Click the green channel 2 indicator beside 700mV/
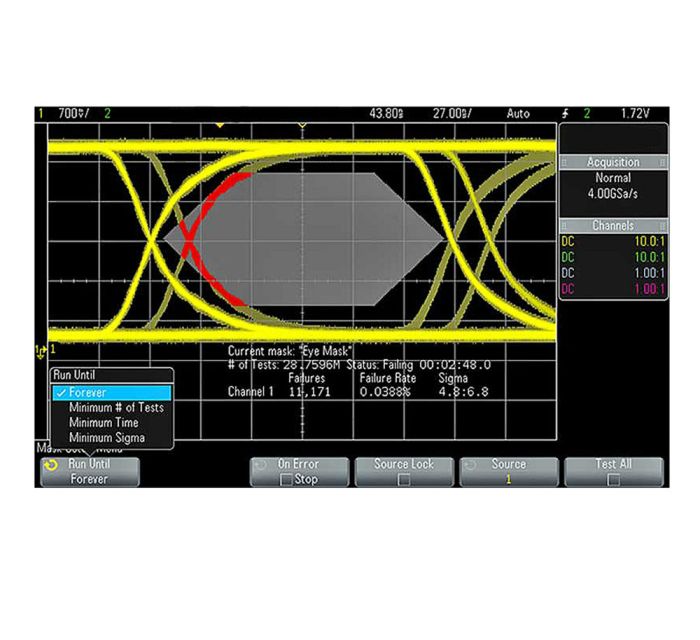 pyautogui.click(x=107, y=113)
